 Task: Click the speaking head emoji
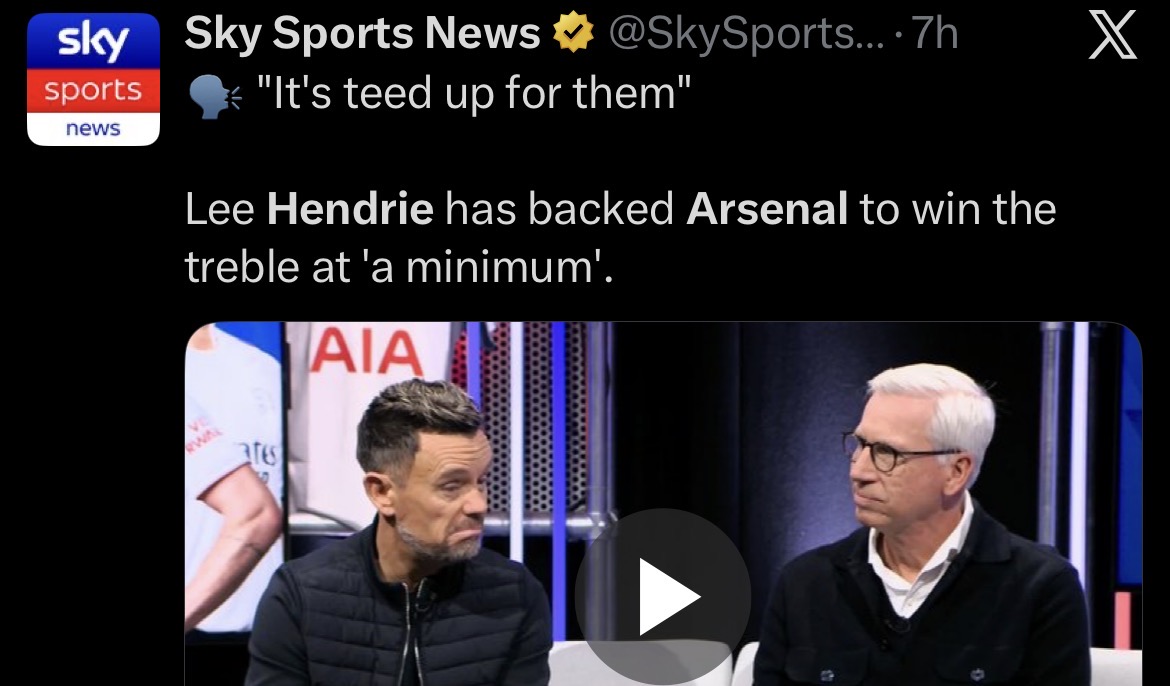point(215,97)
